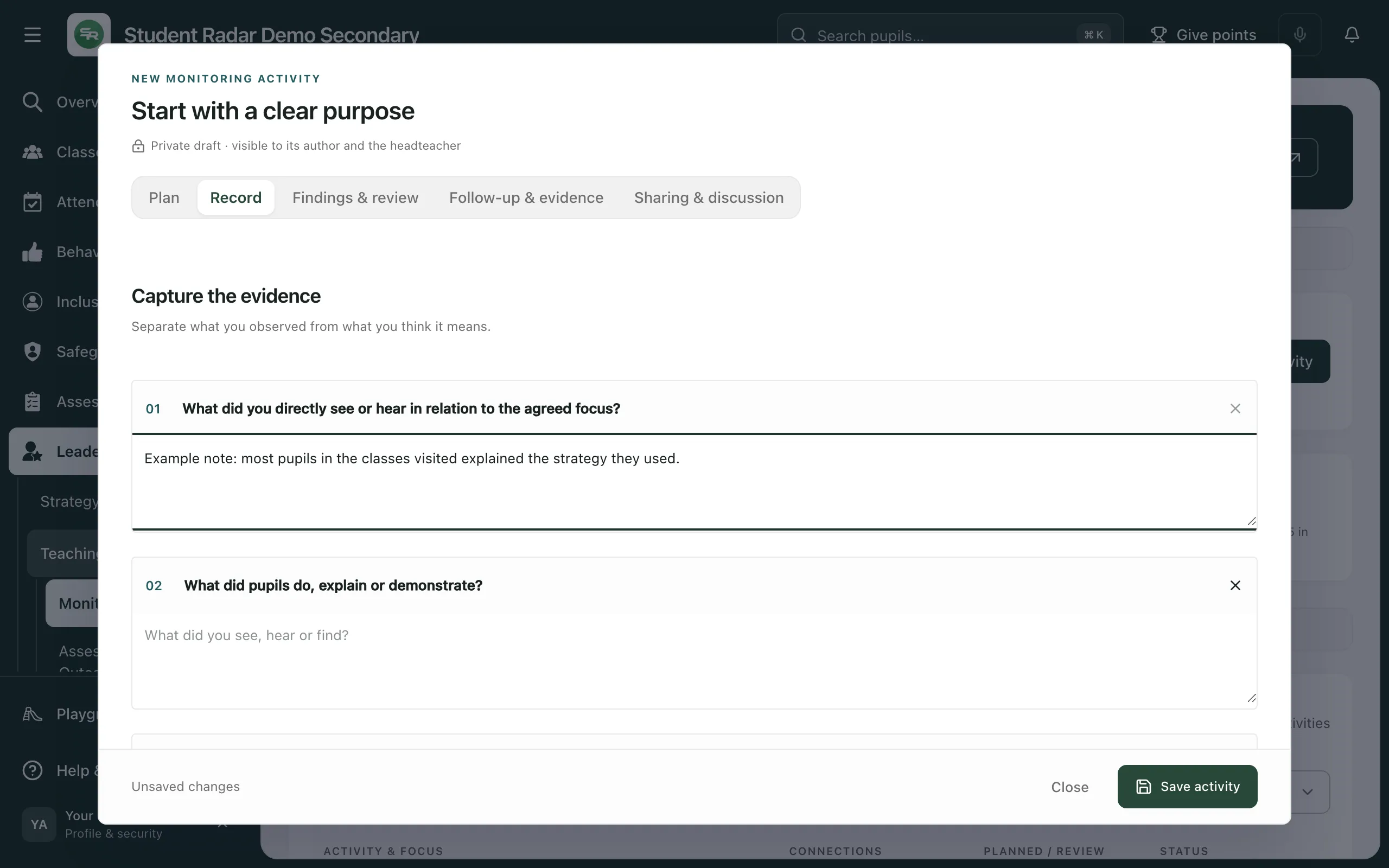Open Help question-mark icon in sidebar
The height and width of the screenshot is (868, 1389).
coord(32,770)
